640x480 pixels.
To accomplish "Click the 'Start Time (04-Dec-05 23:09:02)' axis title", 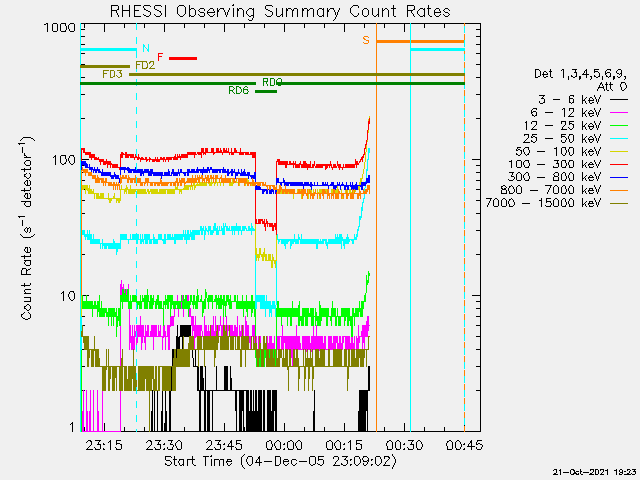I will pyautogui.click(x=280, y=462).
